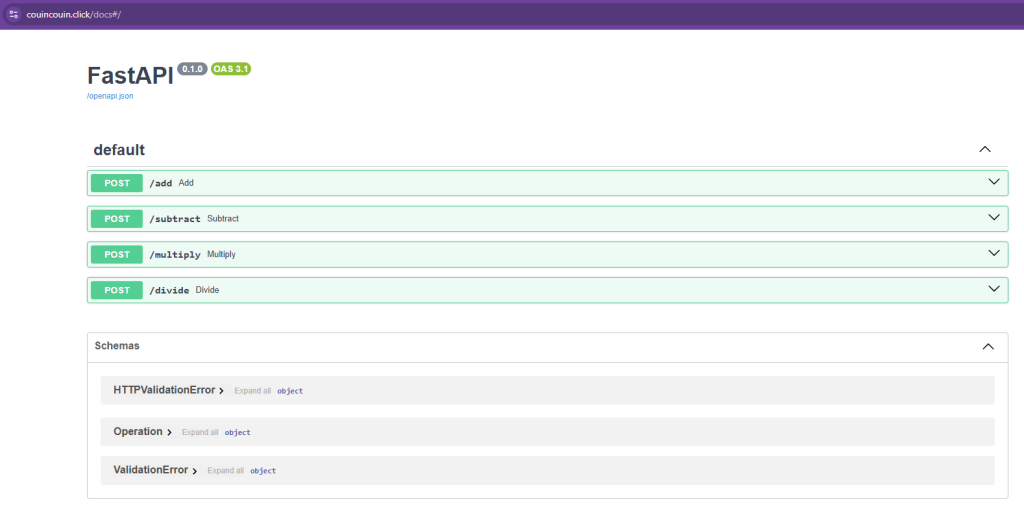Expand the HTTPValidationError schema arrow
The height and width of the screenshot is (511, 1024).
click(x=221, y=391)
